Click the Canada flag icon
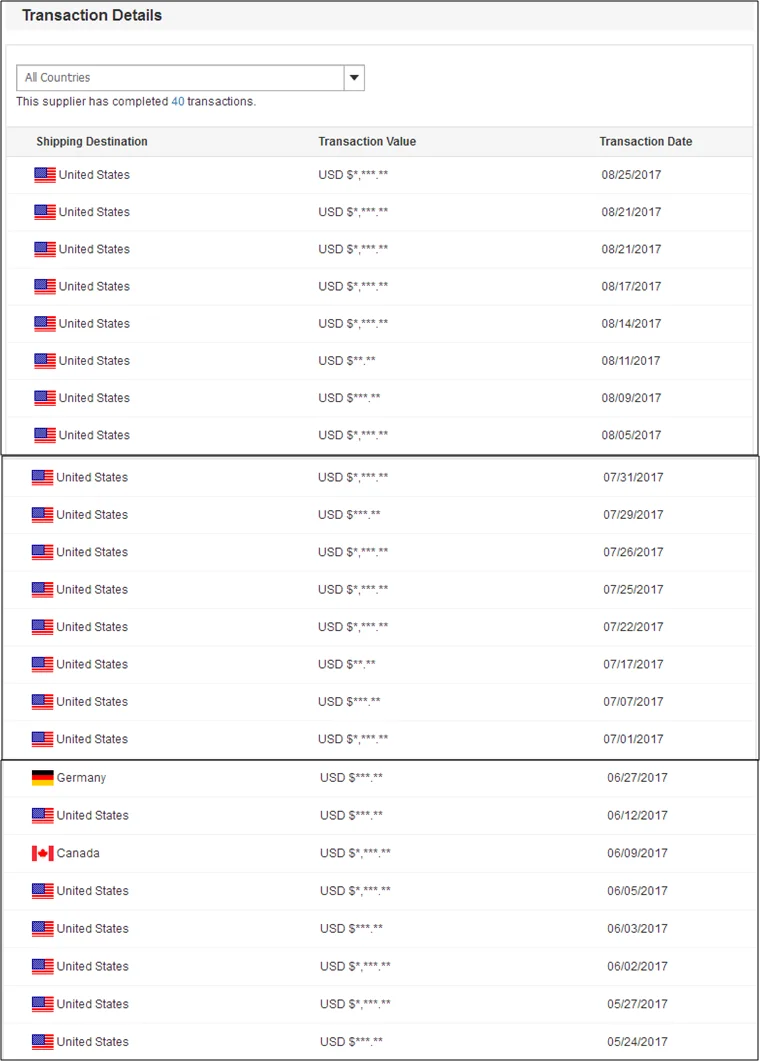The height and width of the screenshot is (1061, 760). coord(42,853)
